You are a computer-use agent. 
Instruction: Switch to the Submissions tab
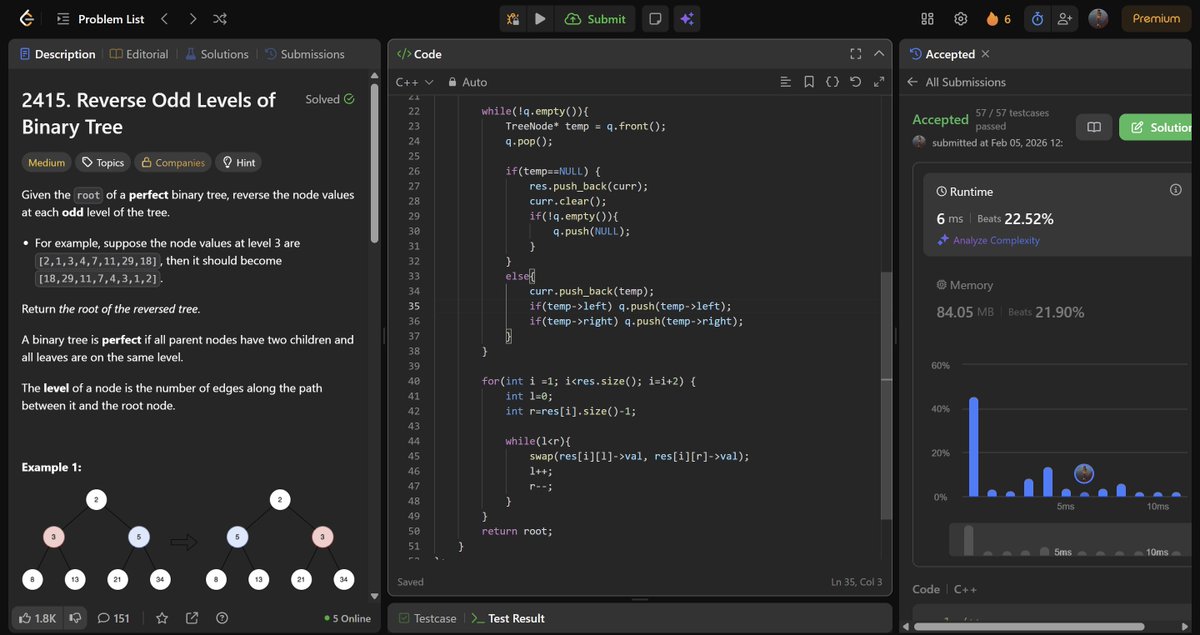click(304, 54)
